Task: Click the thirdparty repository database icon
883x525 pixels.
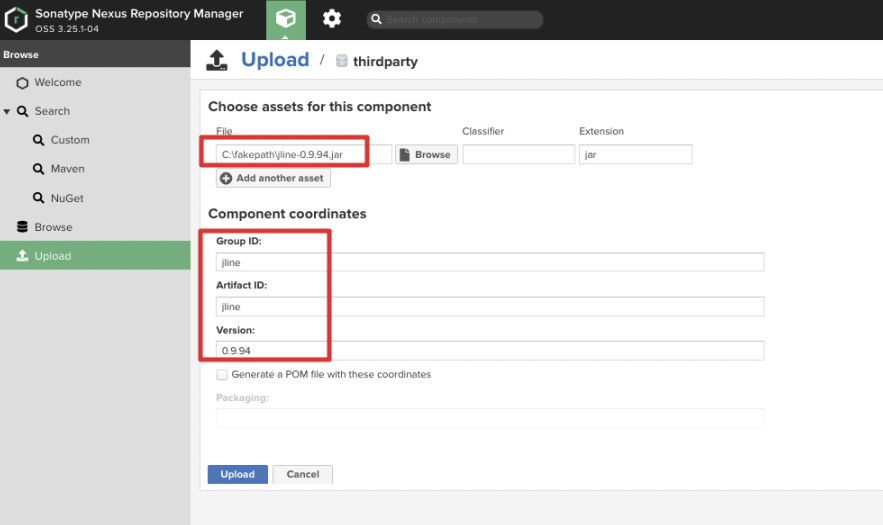Action: coord(342,61)
